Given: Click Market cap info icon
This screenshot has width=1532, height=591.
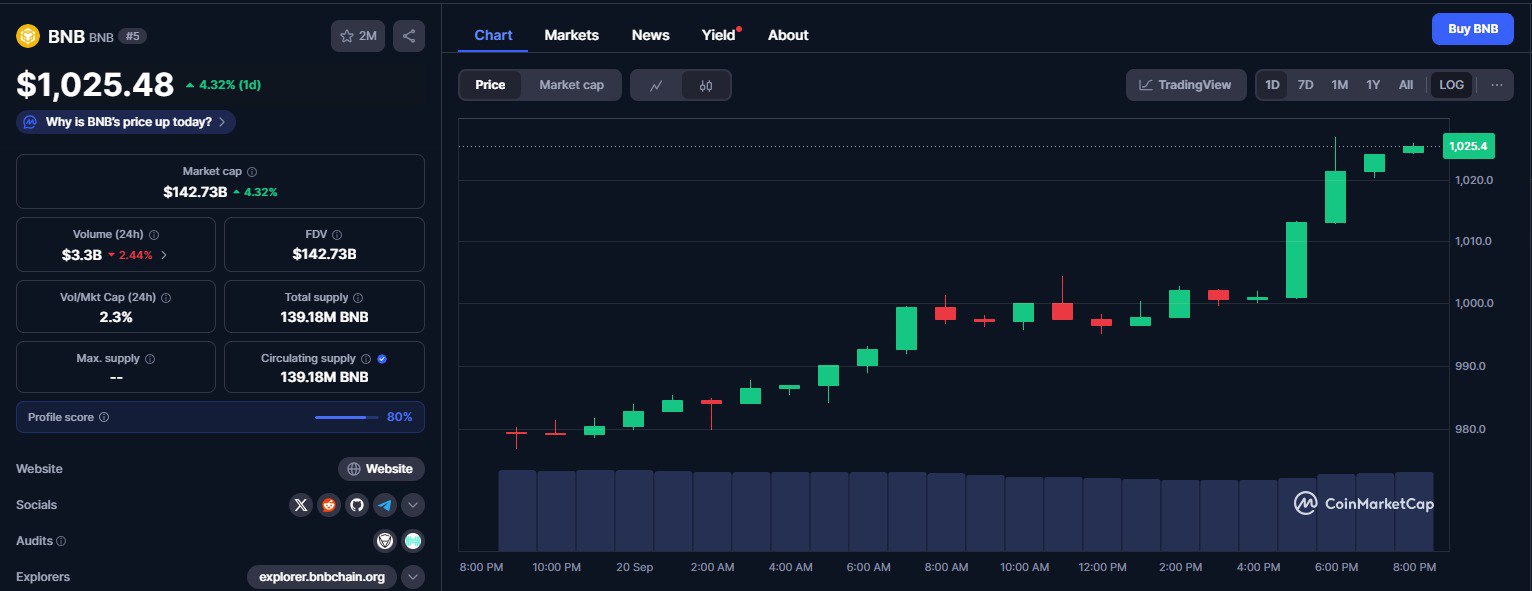Looking at the screenshot, I should (252, 172).
